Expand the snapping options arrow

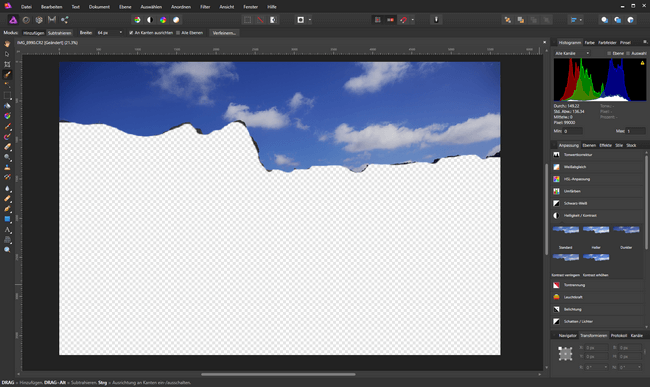(x=412, y=20)
